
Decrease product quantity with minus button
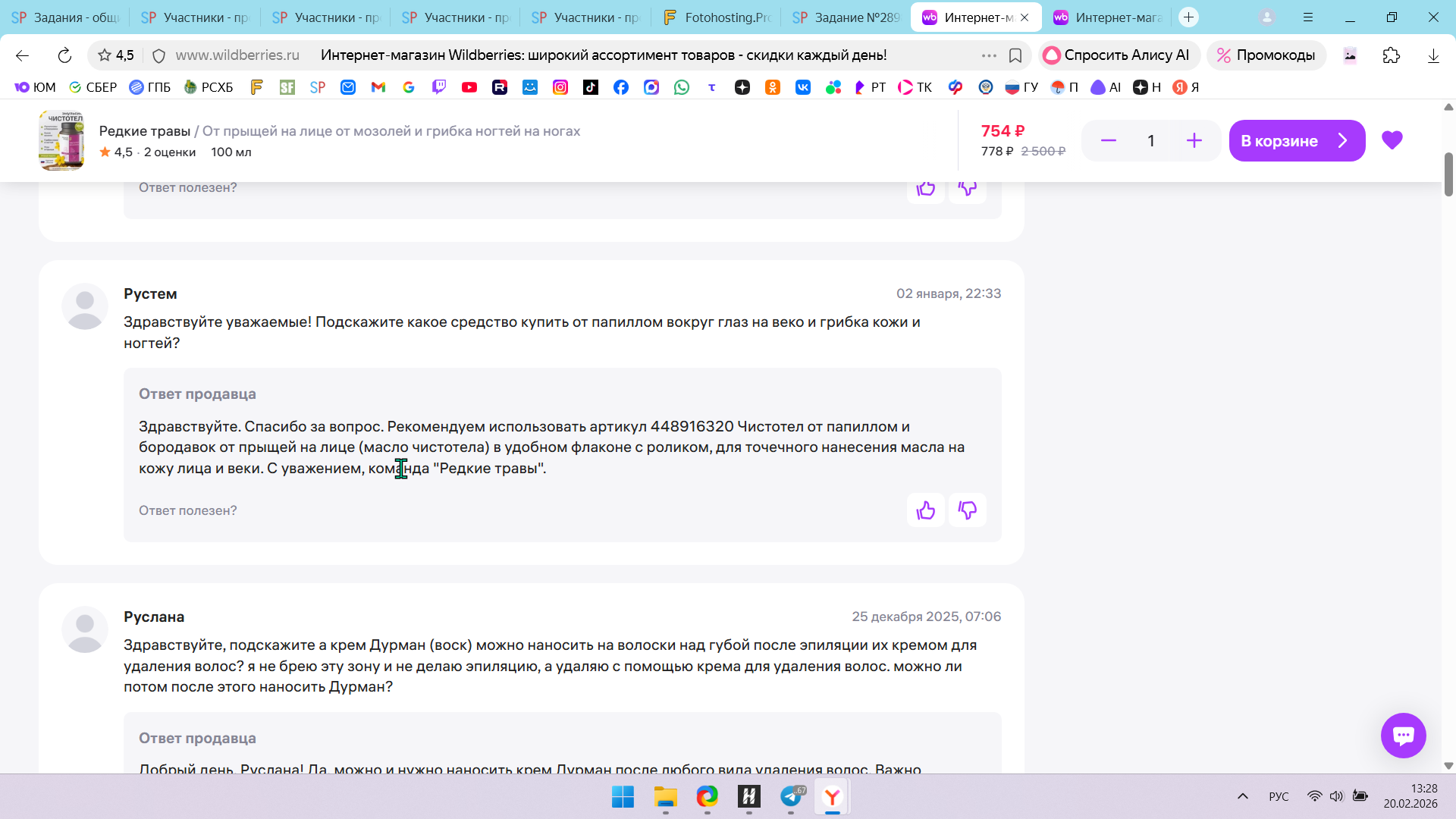(1108, 141)
